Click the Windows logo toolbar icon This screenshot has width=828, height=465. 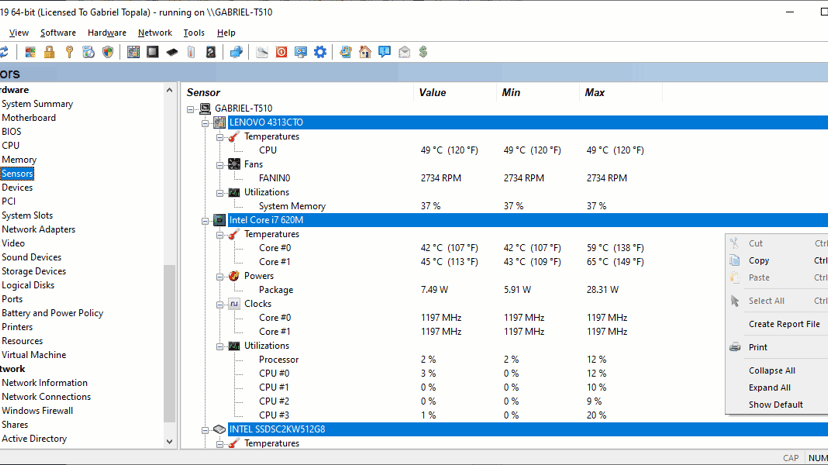(30, 52)
